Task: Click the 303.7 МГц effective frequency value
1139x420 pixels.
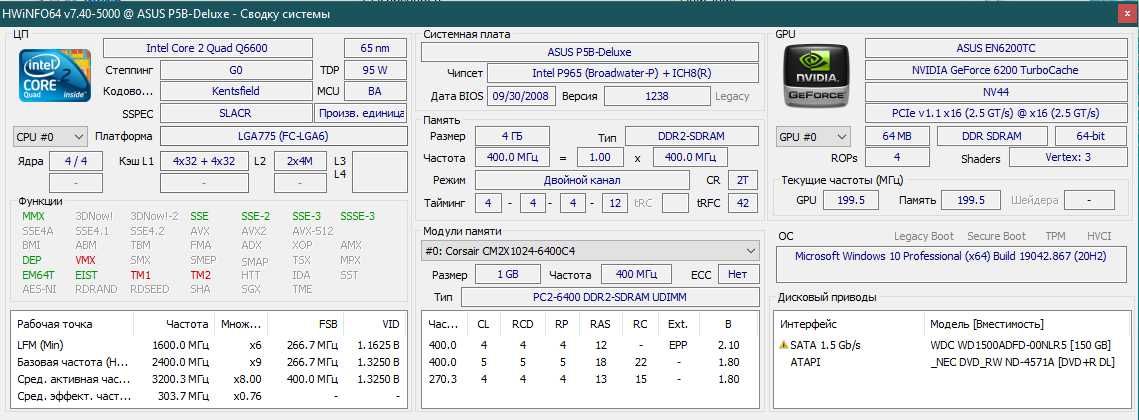Action: [184, 396]
